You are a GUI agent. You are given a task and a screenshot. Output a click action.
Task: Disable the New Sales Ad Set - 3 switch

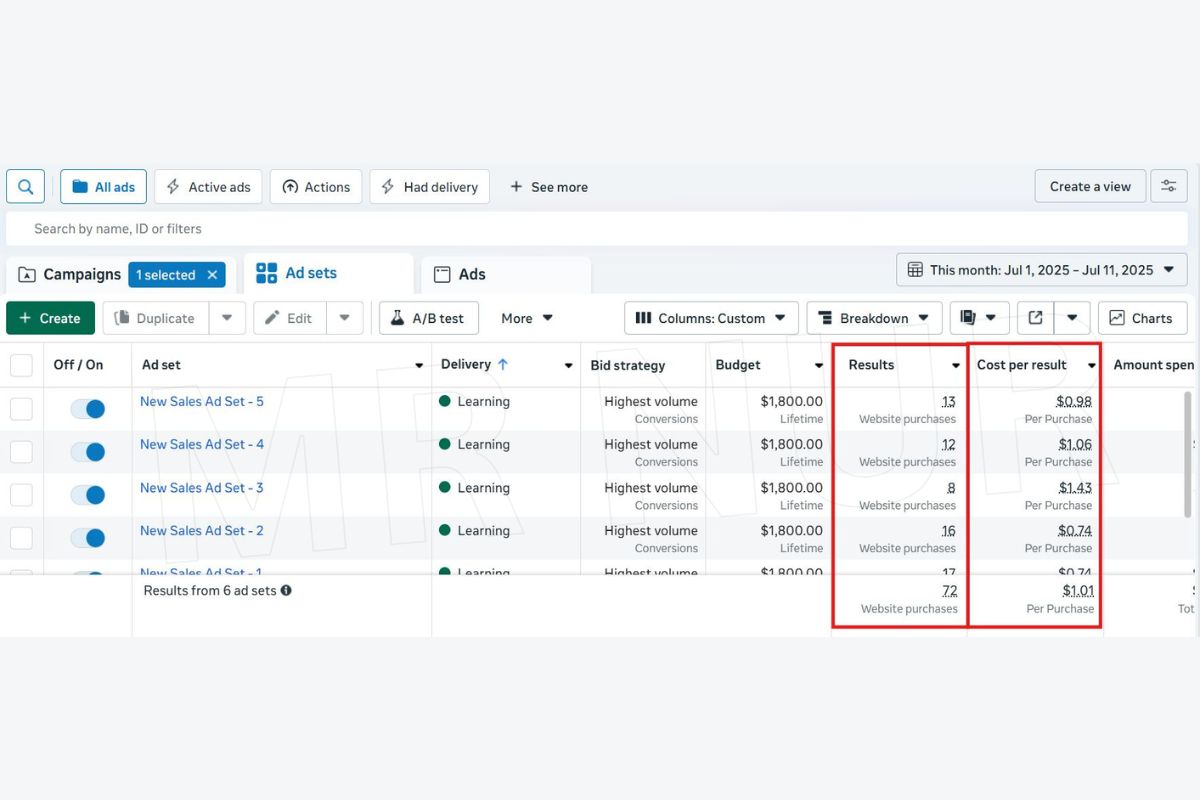pos(88,495)
